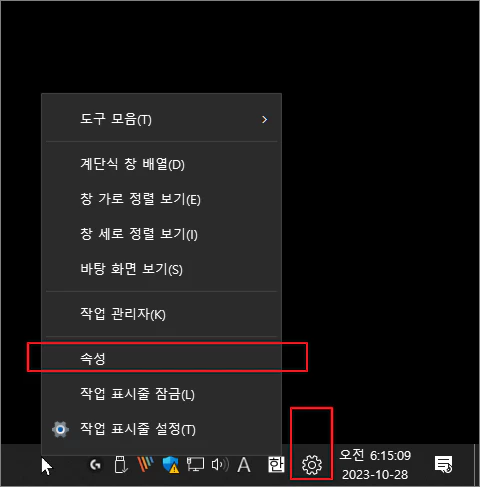Open Windows Security shield warning icon
The height and width of the screenshot is (487, 480).
click(x=171, y=464)
